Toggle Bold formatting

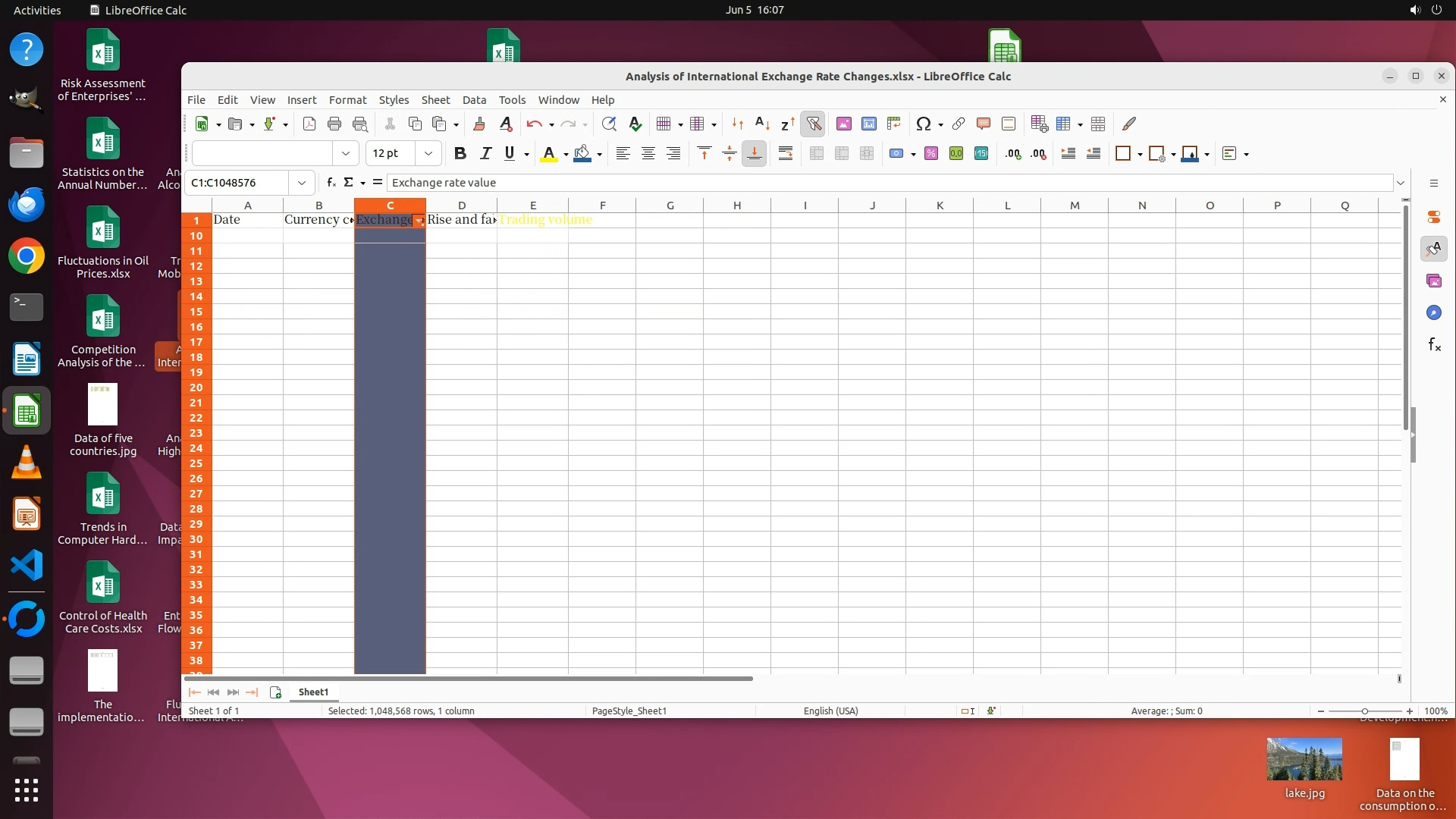[460, 154]
